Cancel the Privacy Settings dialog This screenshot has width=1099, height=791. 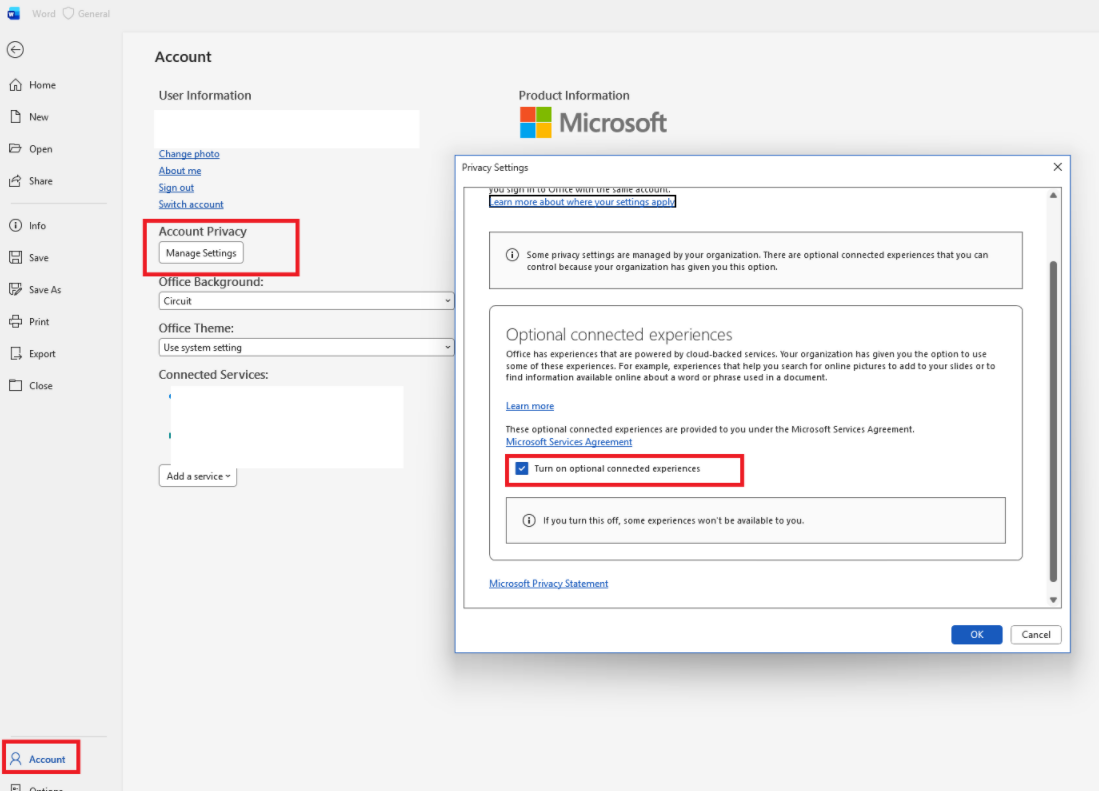[x=1035, y=635]
